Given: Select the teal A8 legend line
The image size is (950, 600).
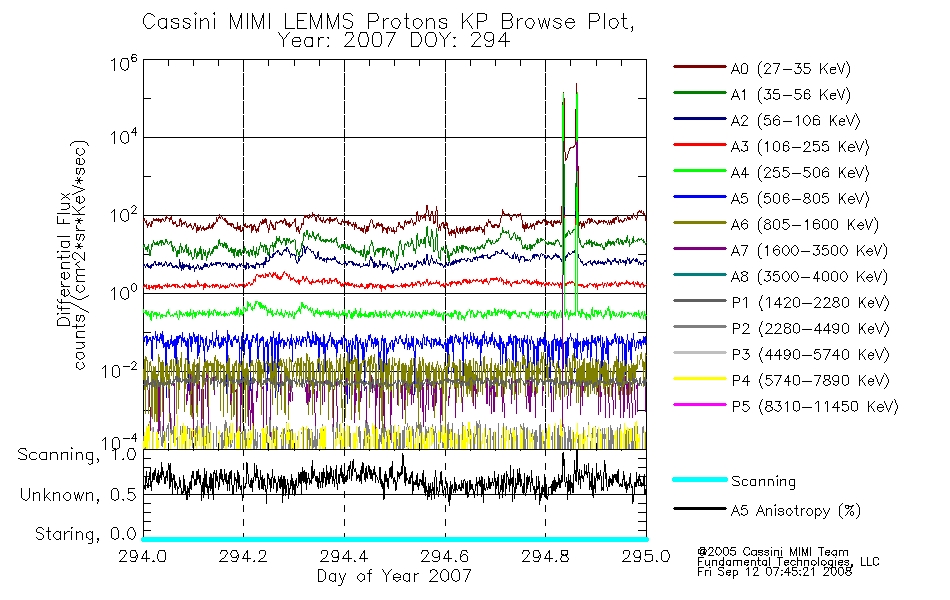Looking at the screenshot, I should pyautogui.click(x=700, y=275).
